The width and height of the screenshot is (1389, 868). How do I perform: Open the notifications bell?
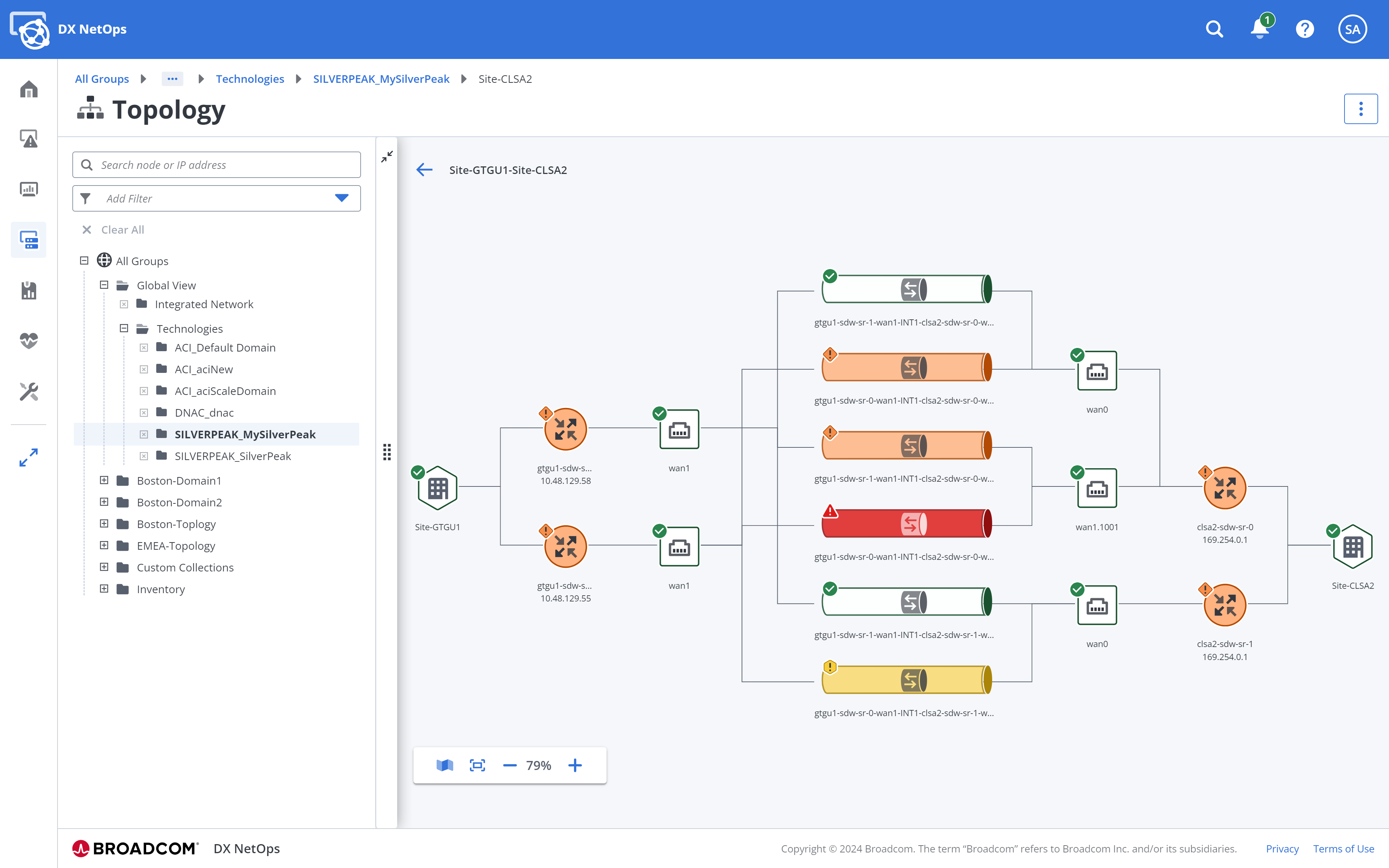point(1260,29)
